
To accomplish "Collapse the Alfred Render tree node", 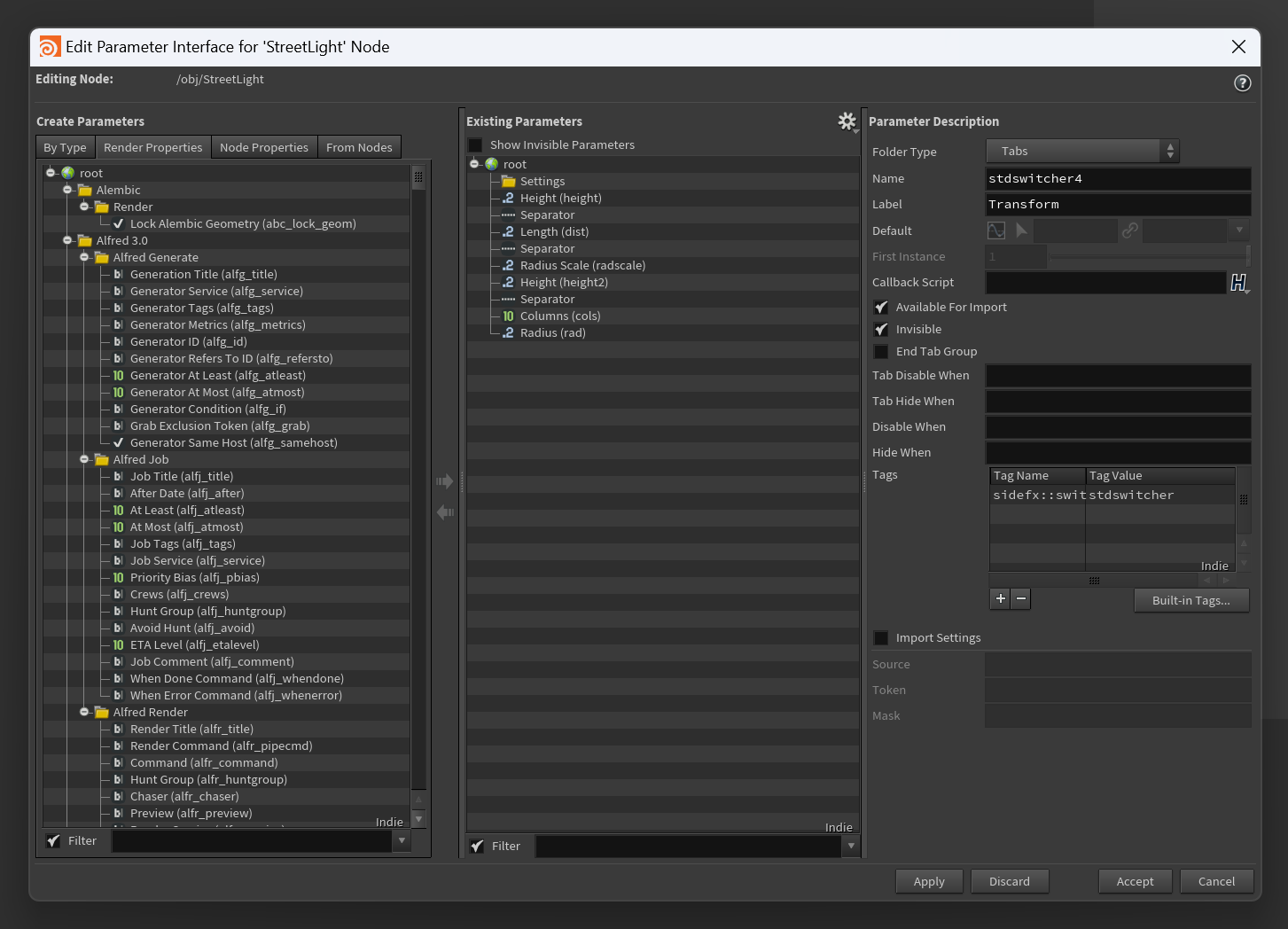I will pyautogui.click(x=84, y=712).
